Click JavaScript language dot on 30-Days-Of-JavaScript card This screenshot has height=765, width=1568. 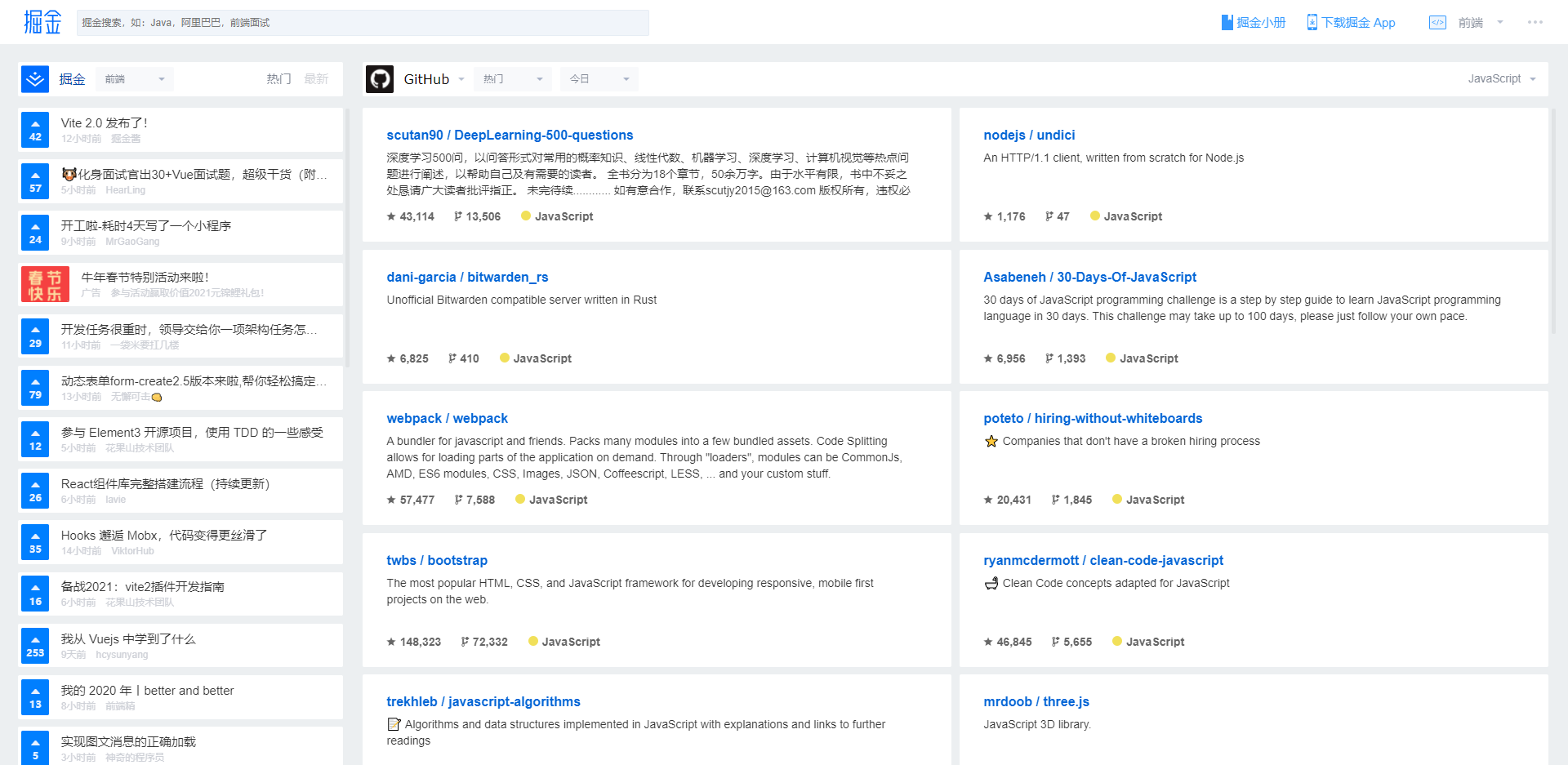point(1111,358)
